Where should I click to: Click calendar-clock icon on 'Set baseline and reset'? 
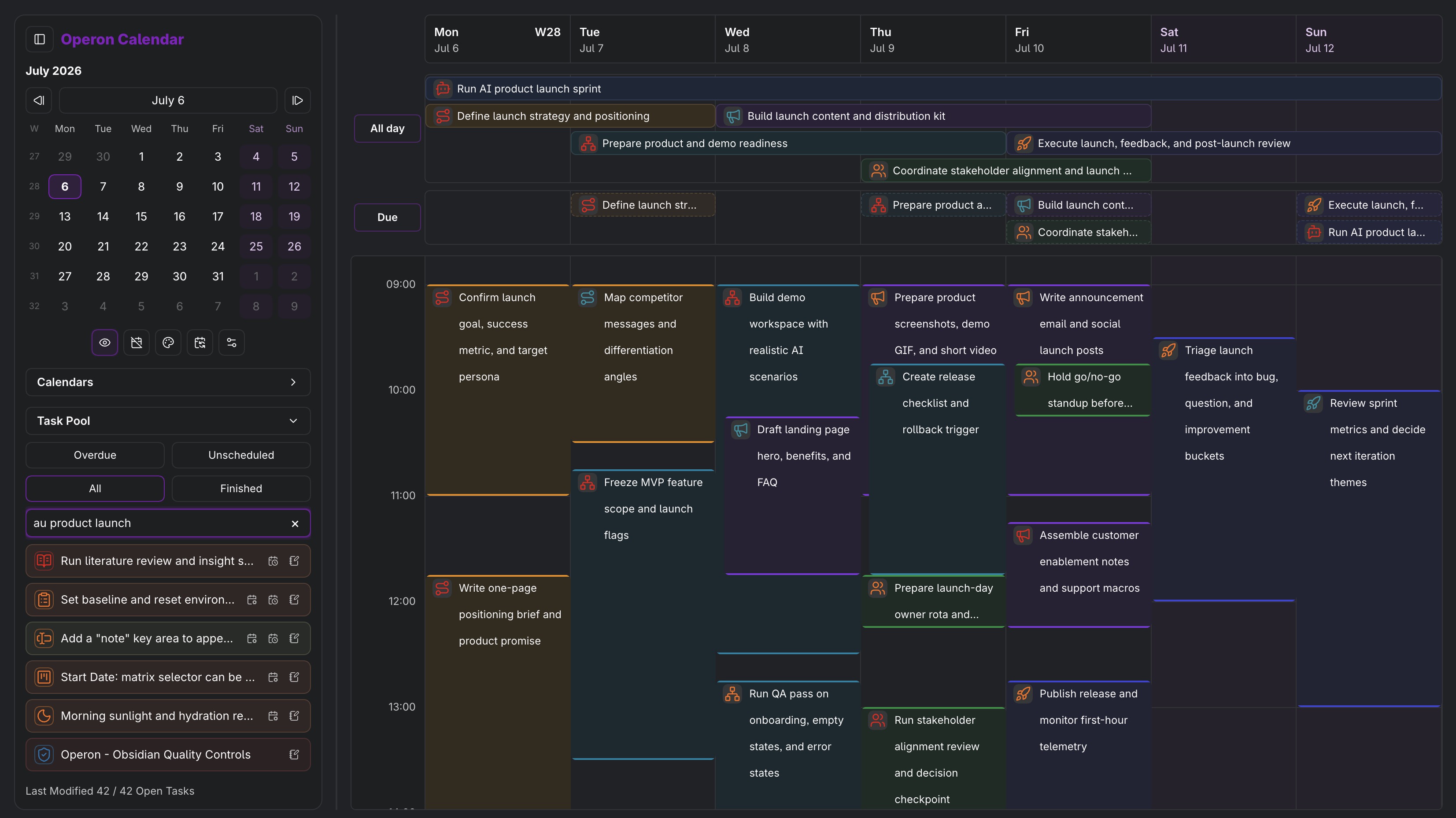(x=273, y=600)
